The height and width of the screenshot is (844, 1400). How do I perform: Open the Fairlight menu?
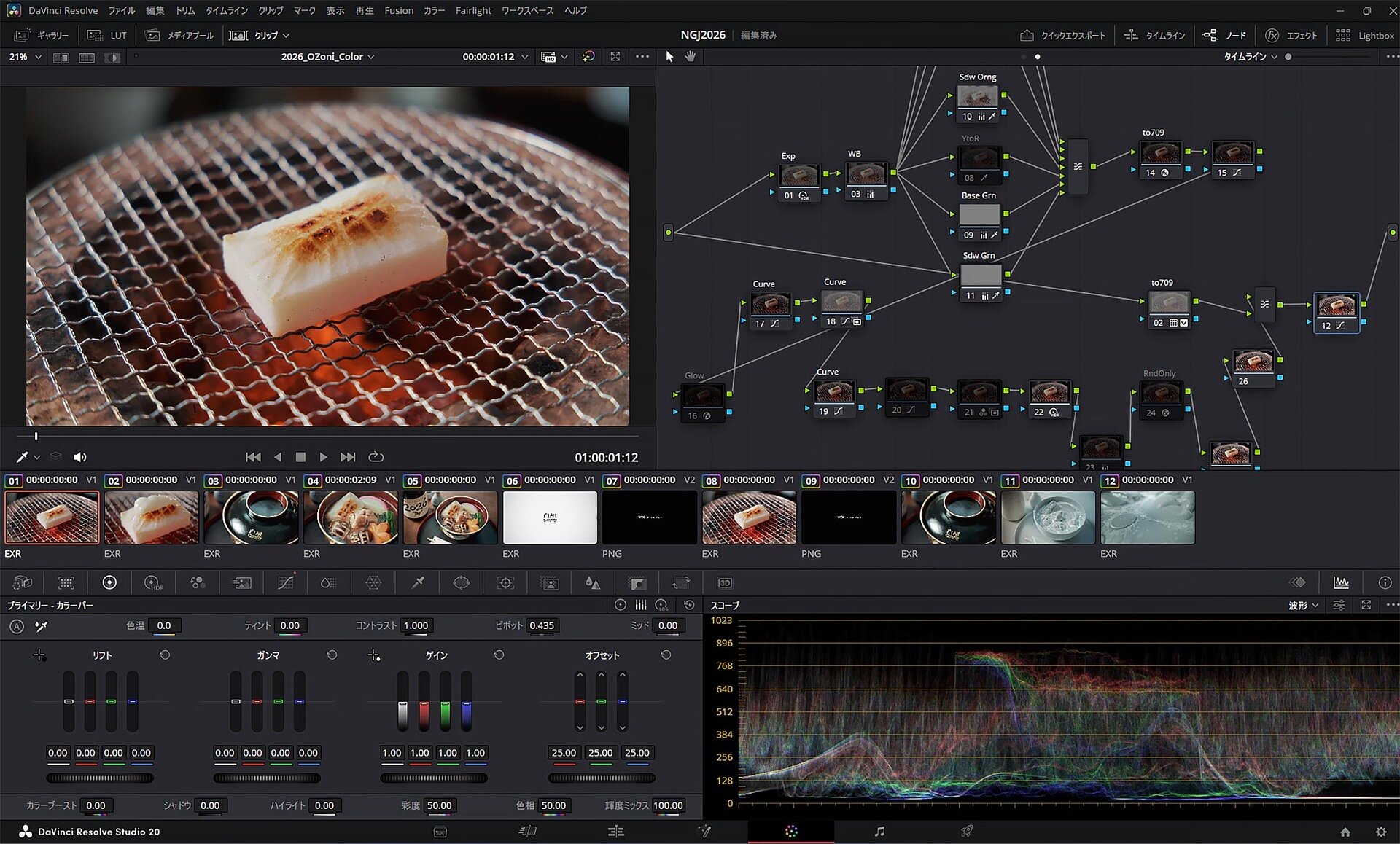[472, 10]
